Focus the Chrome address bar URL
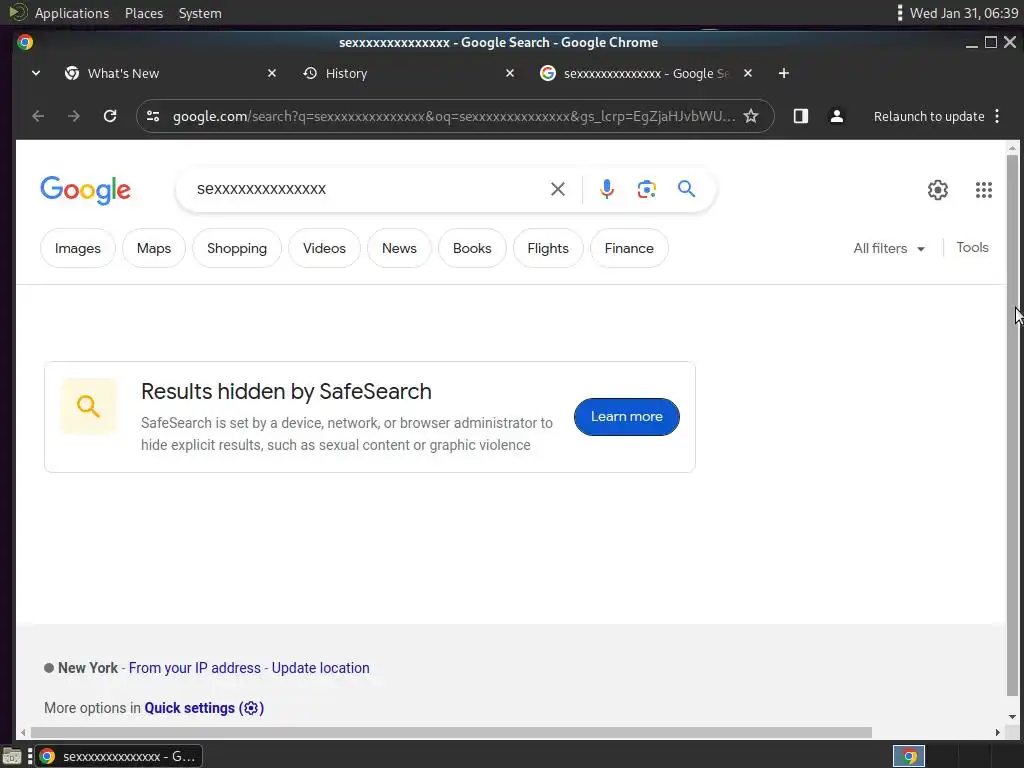 (x=453, y=116)
